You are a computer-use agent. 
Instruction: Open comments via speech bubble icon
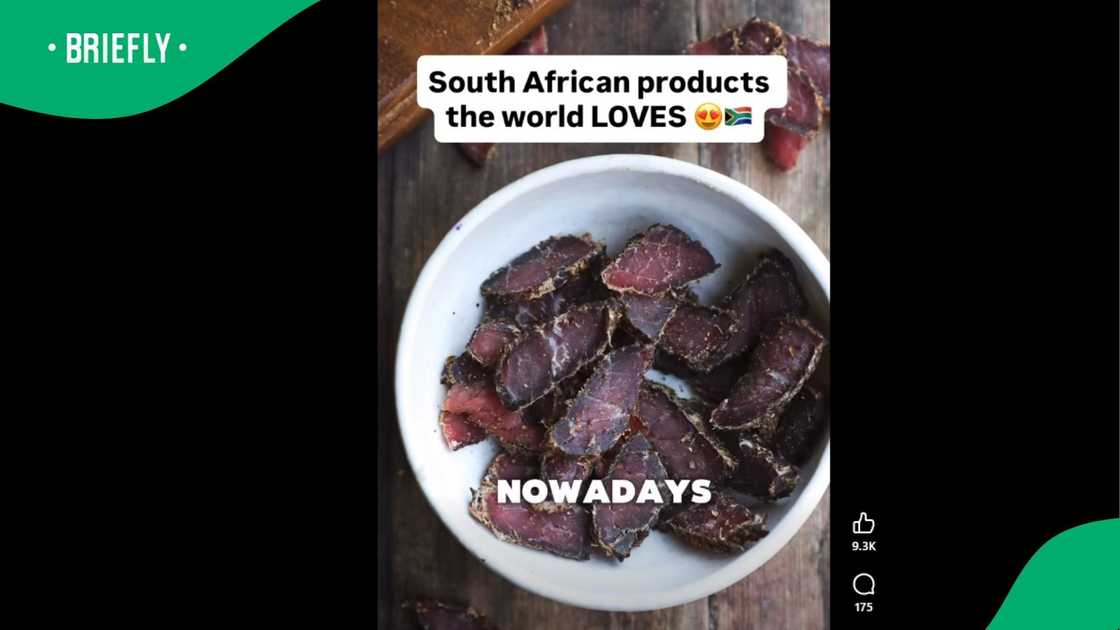[864, 584]
